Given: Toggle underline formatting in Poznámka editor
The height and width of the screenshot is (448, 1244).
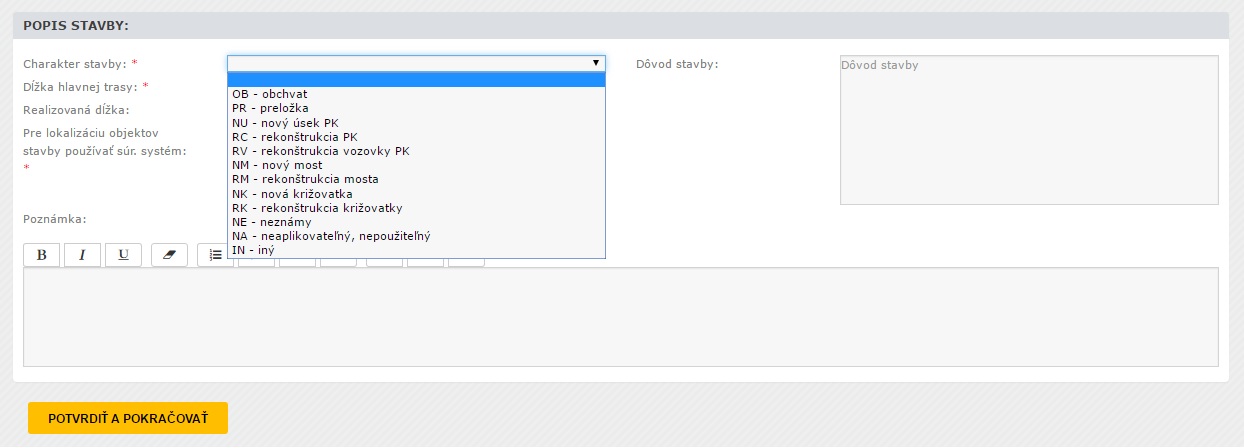Looking at the screenshot, I should pos(123,255).
